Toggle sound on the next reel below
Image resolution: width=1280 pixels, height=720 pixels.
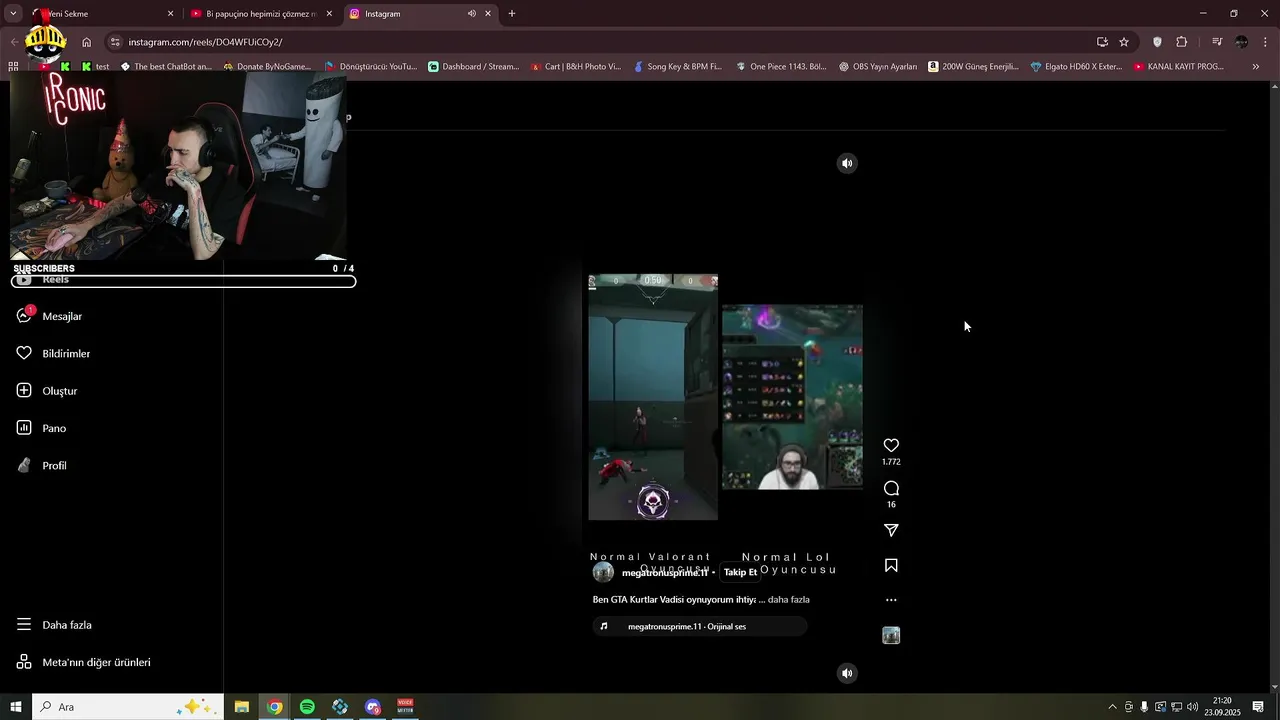(x=847, y=673)
